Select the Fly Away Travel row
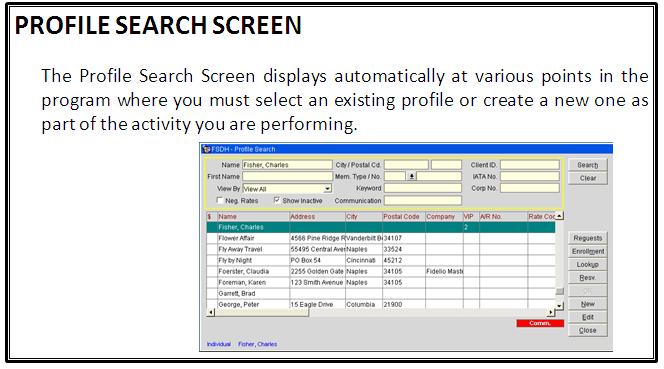 coord(381,249)
